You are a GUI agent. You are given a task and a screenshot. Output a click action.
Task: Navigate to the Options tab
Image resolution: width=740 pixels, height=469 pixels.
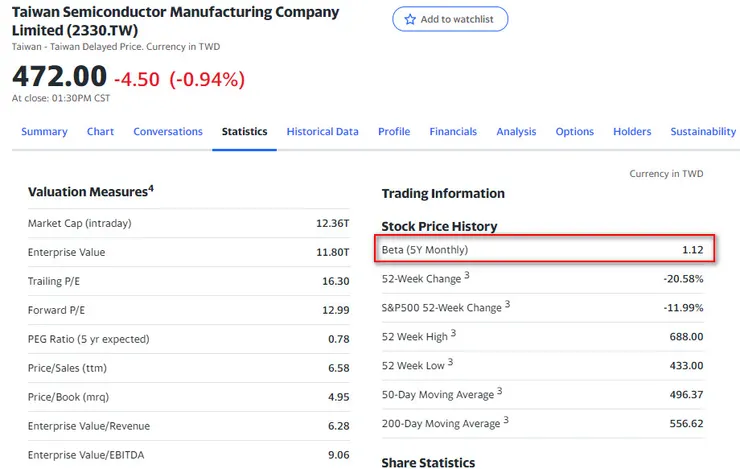coord(575,132)
